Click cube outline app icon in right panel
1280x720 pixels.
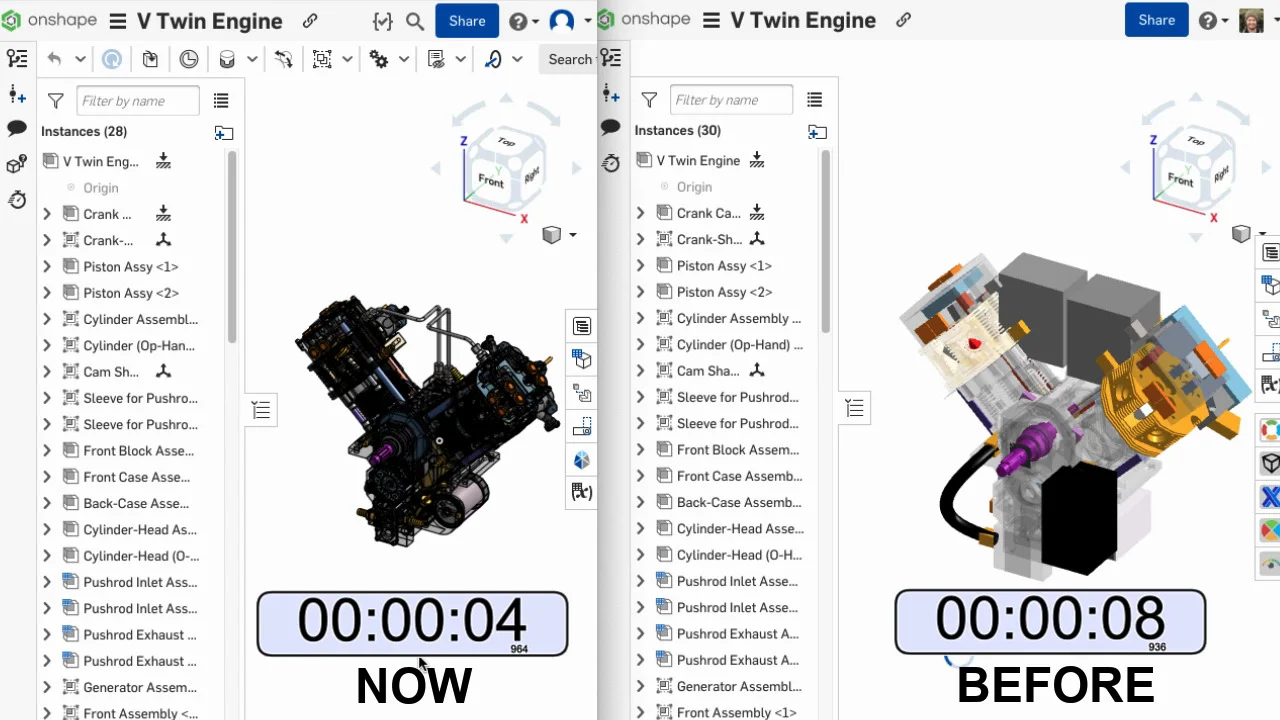(1270, 463)
